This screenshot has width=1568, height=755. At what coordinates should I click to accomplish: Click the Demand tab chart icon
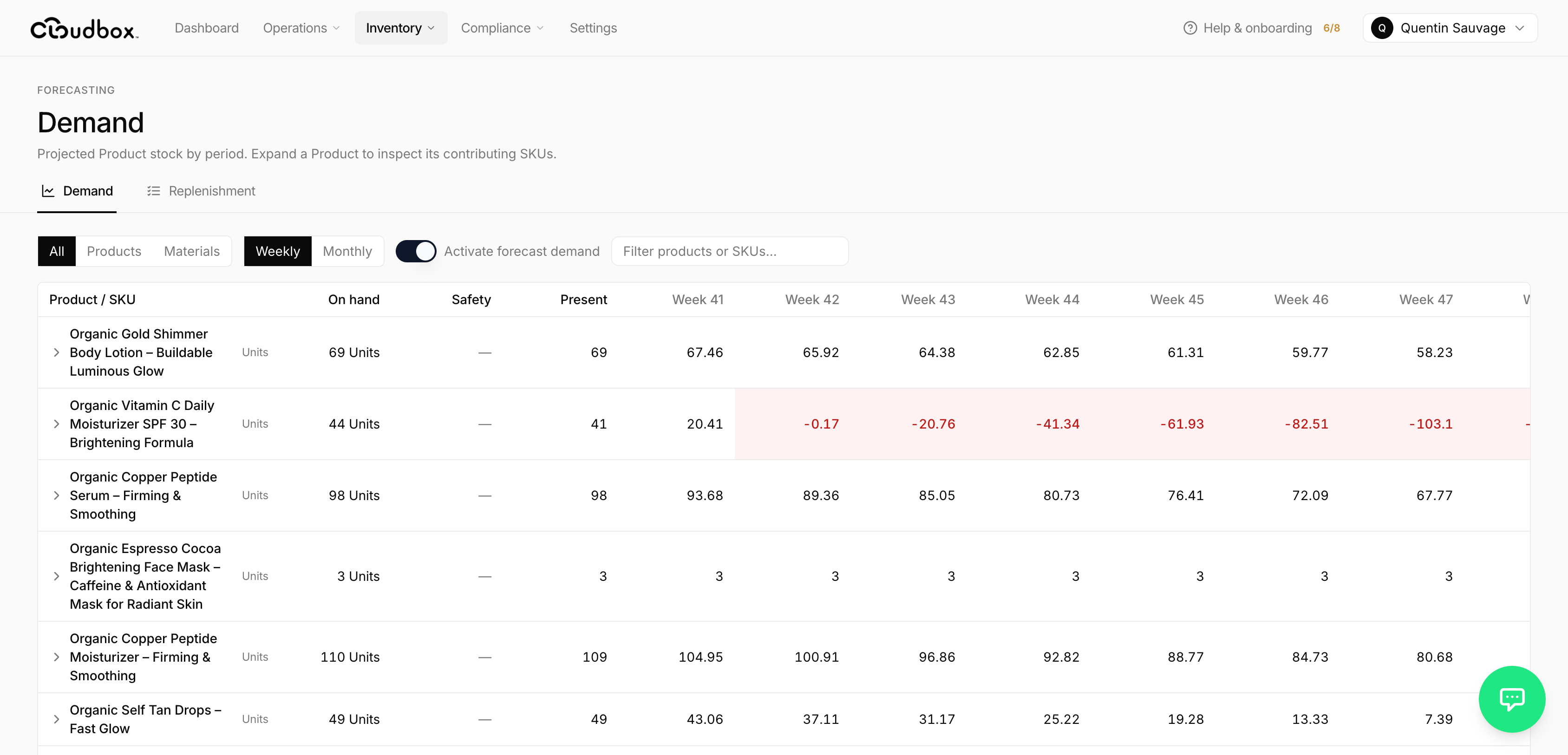coord(48,191)
